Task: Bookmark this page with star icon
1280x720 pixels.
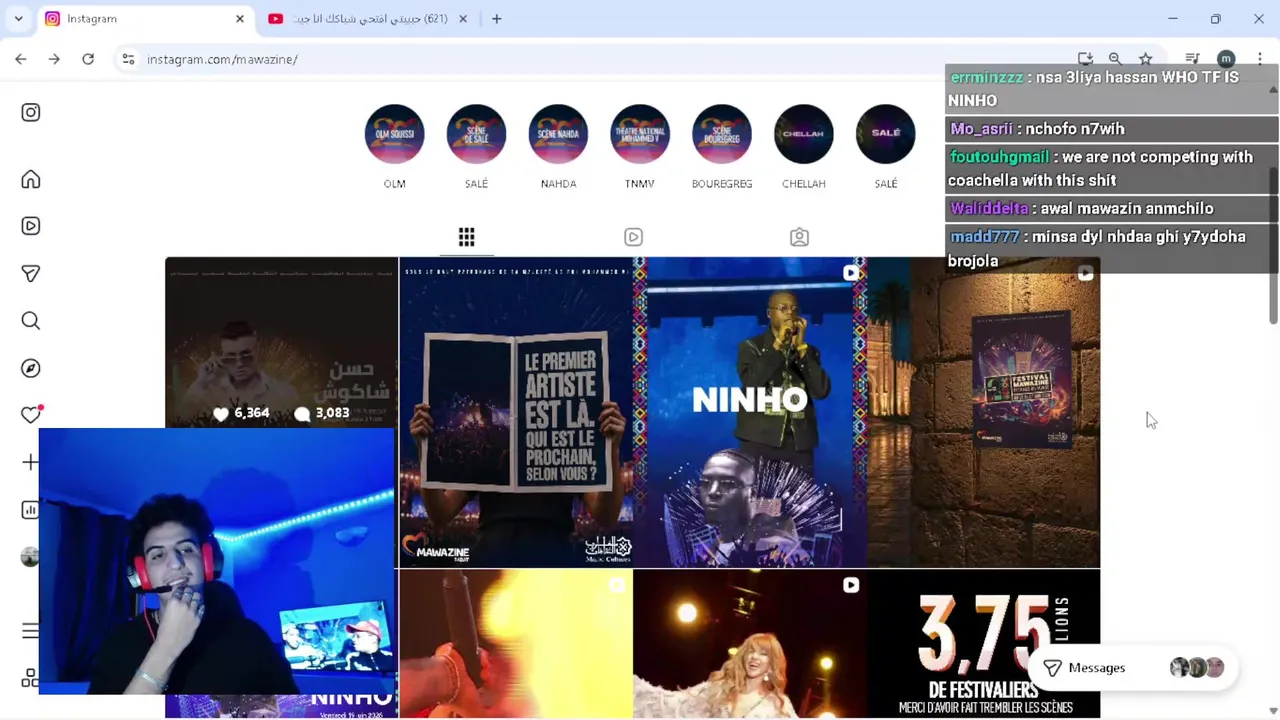Action: tap(1146, 59)
